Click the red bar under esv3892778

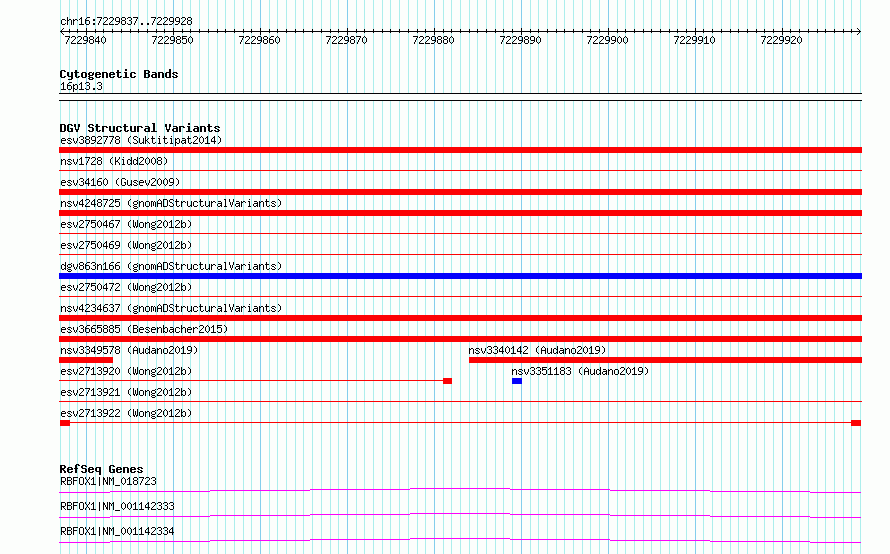460,150
